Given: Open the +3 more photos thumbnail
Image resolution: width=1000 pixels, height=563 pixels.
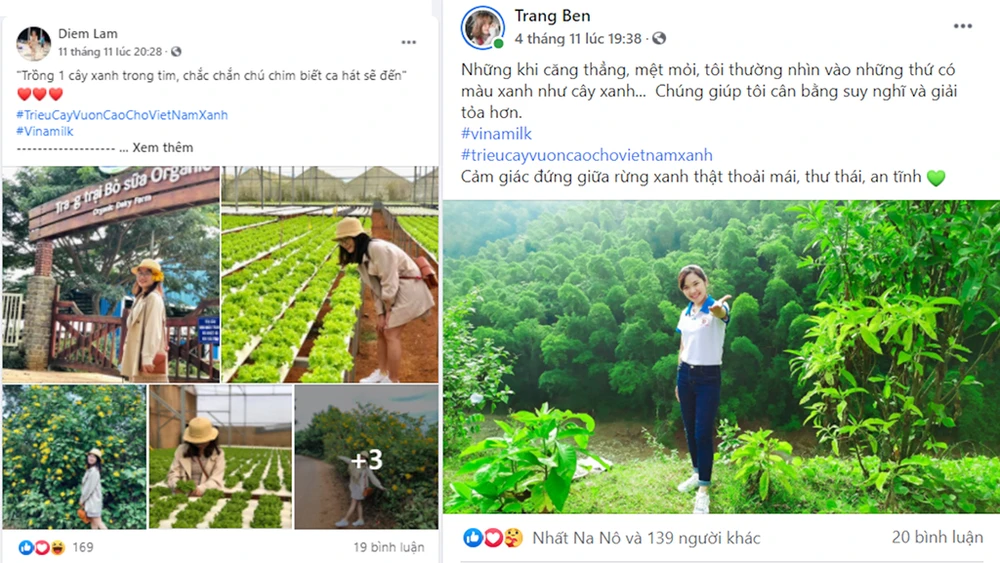Looking at the screenshot, I should click(366, 457).
